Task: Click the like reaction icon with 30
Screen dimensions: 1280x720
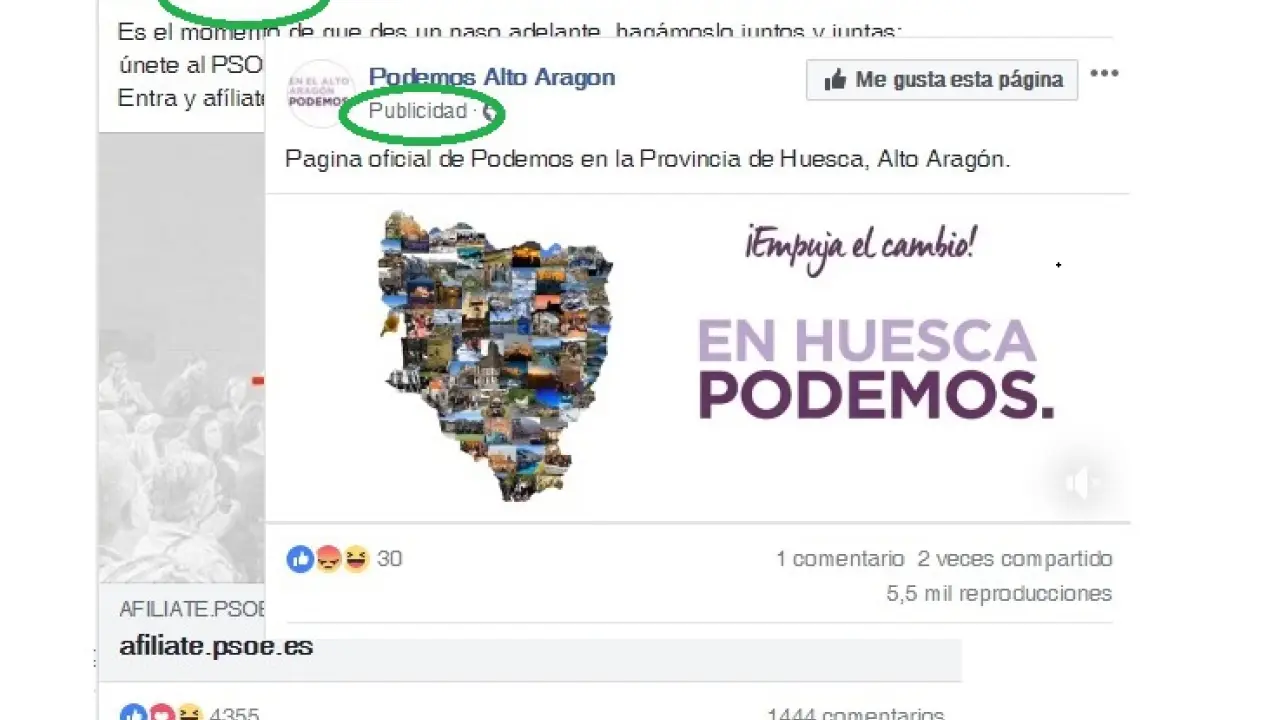Action: 300,559
